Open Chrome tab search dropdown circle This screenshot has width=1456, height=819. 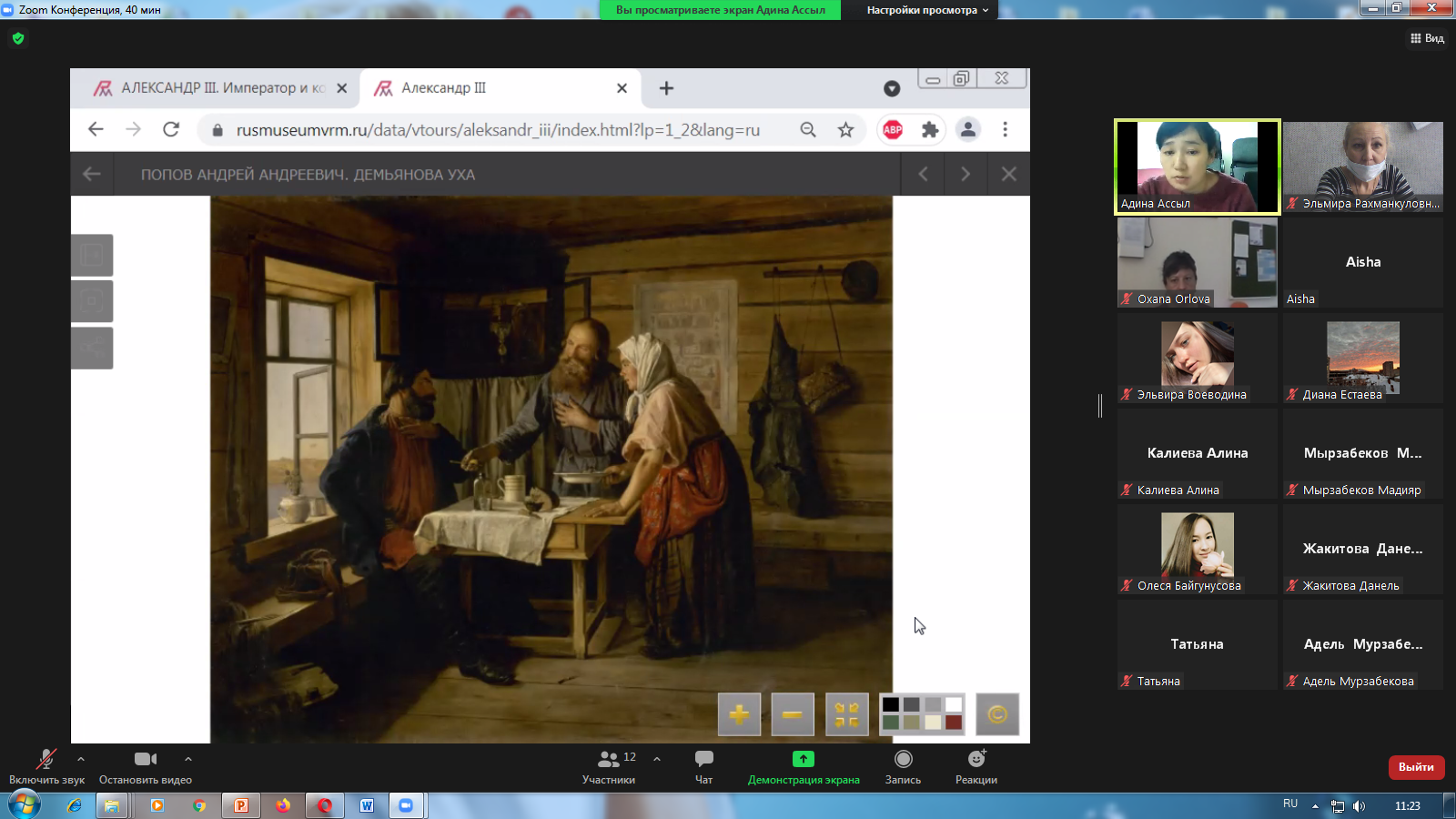(x=892, y=88)
